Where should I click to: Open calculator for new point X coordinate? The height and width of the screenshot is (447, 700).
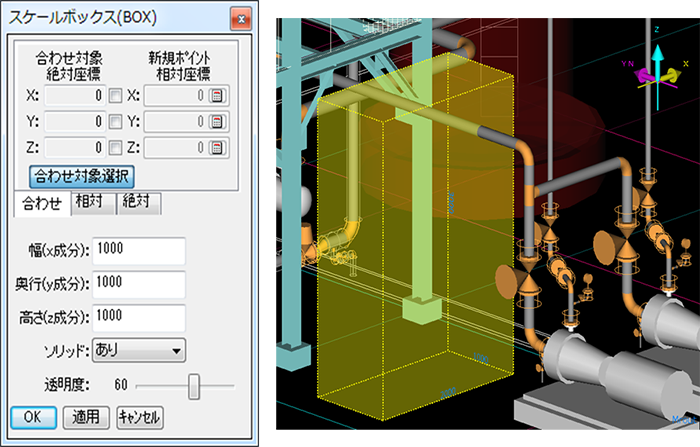click(x=216, y=96)
